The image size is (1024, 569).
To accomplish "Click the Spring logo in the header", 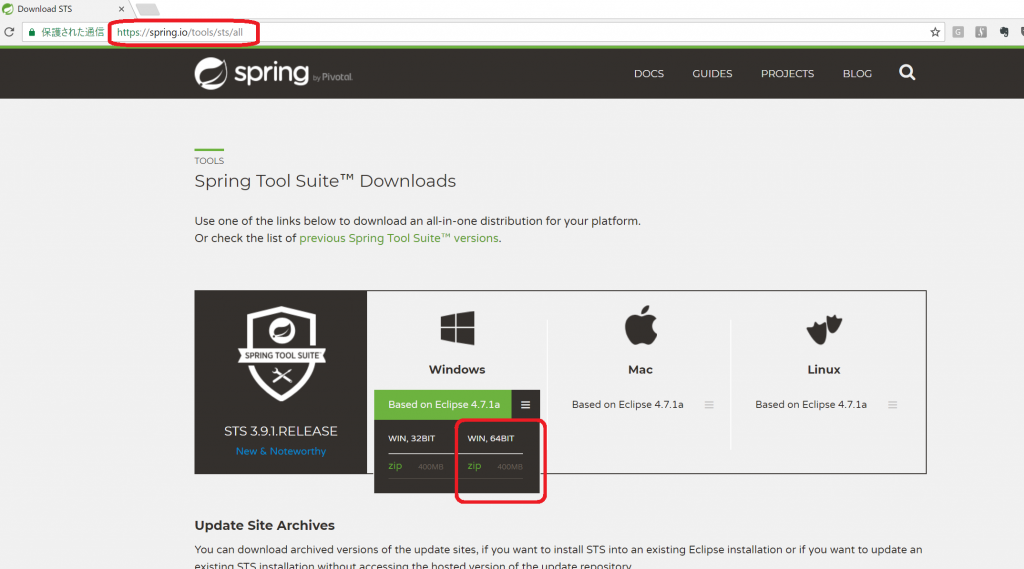I will coord(272,73).
